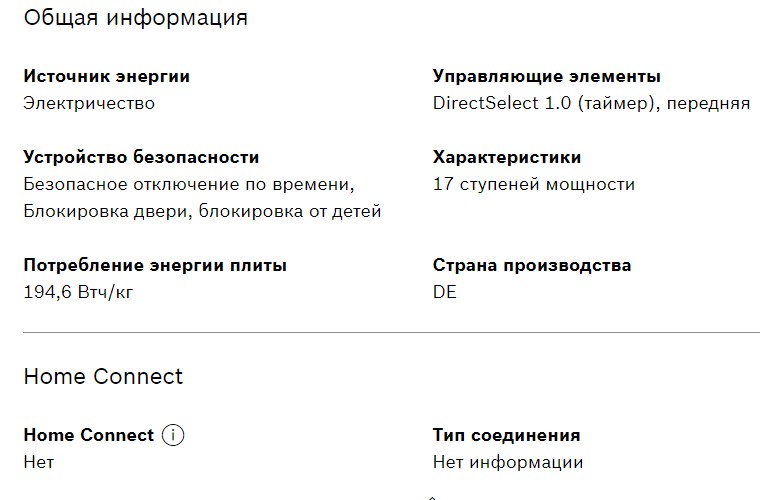Select the 'Источник энергии' label
The image size is (760, 500).
pyautogui.click(x=106, y=76)
